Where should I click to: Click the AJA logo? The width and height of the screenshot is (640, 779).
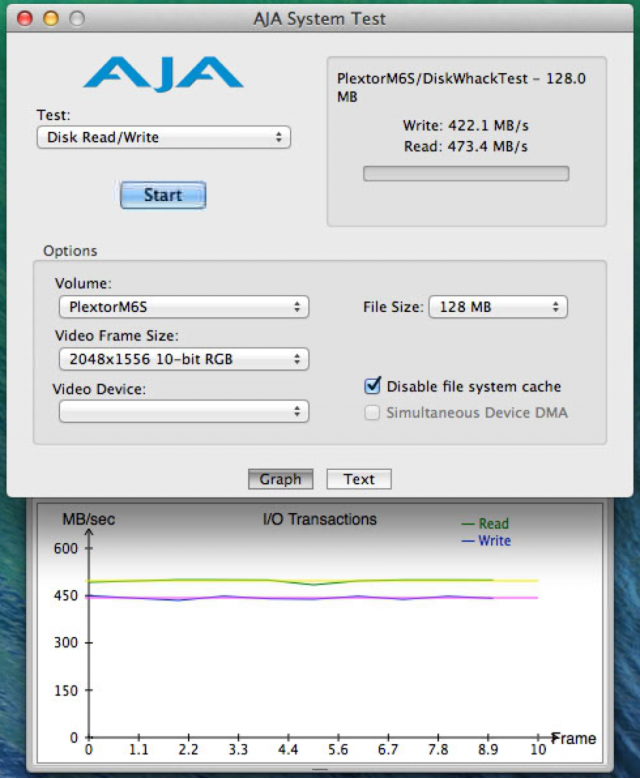click(x=163, y=74)
